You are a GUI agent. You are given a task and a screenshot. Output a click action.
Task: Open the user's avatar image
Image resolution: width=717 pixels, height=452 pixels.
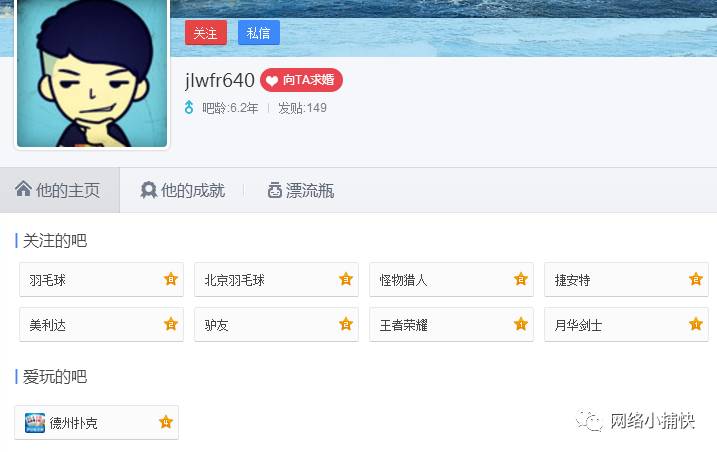point(92,73)
